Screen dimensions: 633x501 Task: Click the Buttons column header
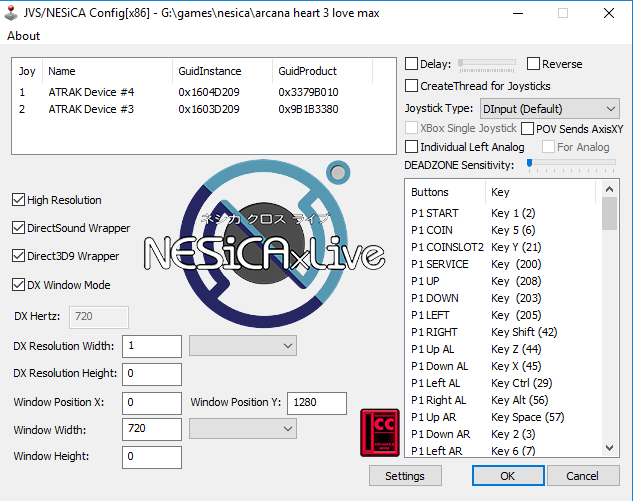445,192
